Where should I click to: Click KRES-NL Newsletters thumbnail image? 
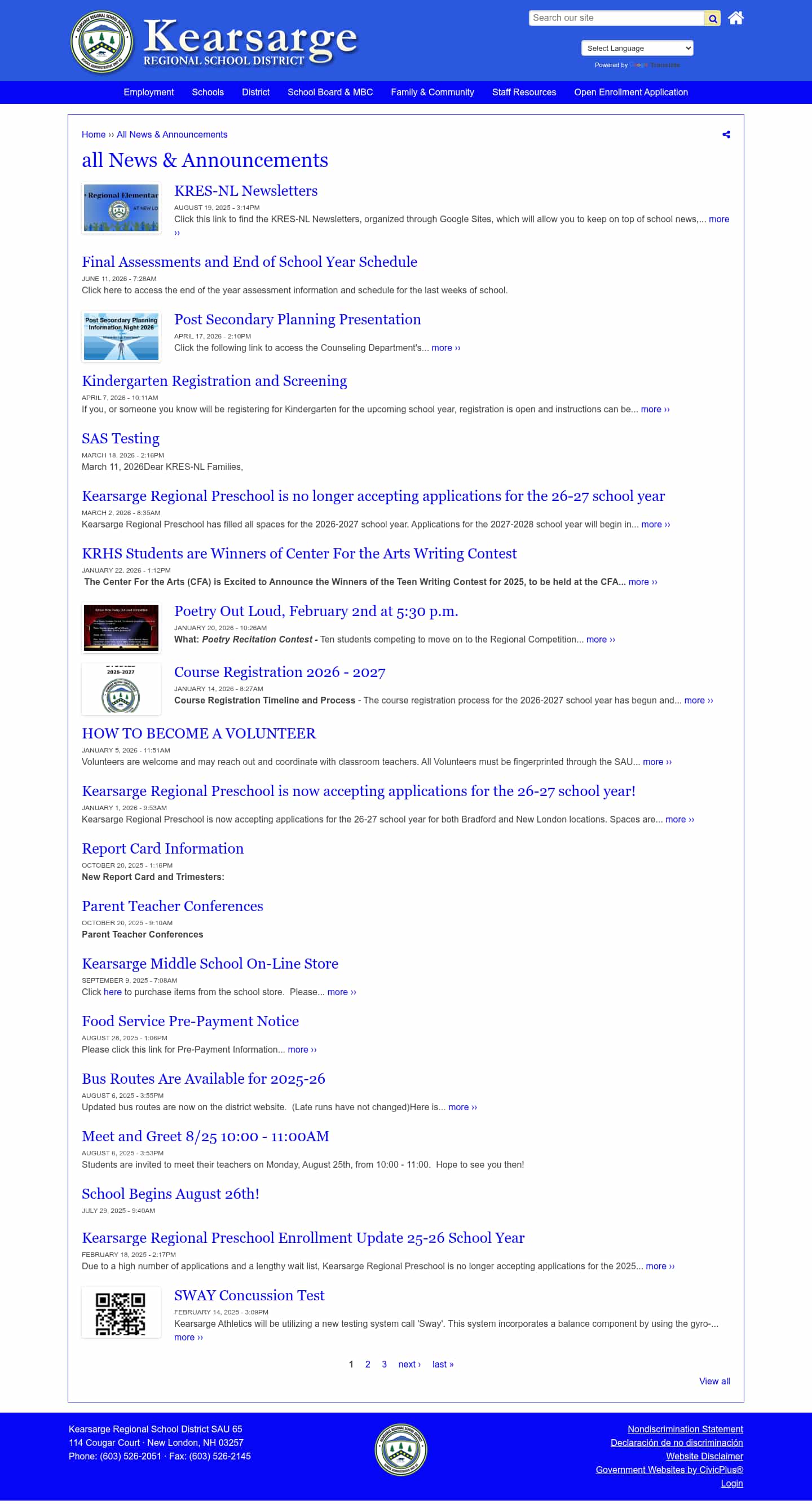coord(121,208)
